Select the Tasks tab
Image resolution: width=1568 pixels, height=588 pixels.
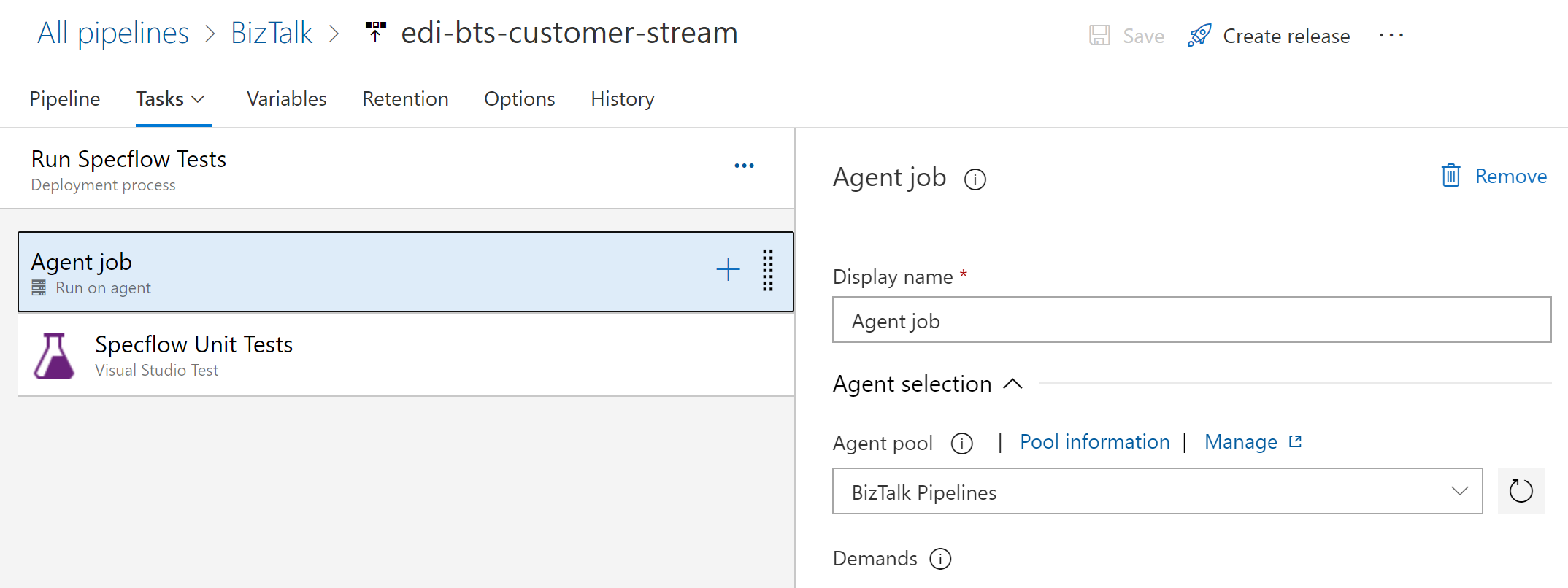pos(160,98)
